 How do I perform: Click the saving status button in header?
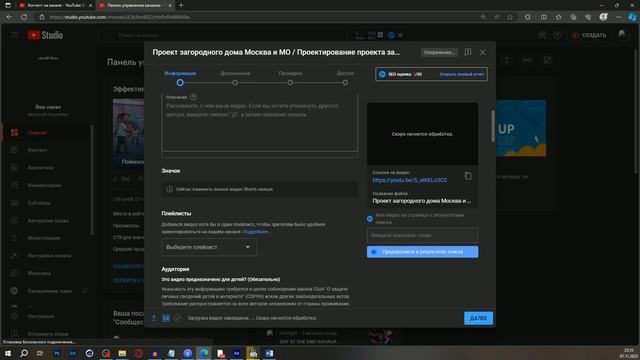(439, 52)
